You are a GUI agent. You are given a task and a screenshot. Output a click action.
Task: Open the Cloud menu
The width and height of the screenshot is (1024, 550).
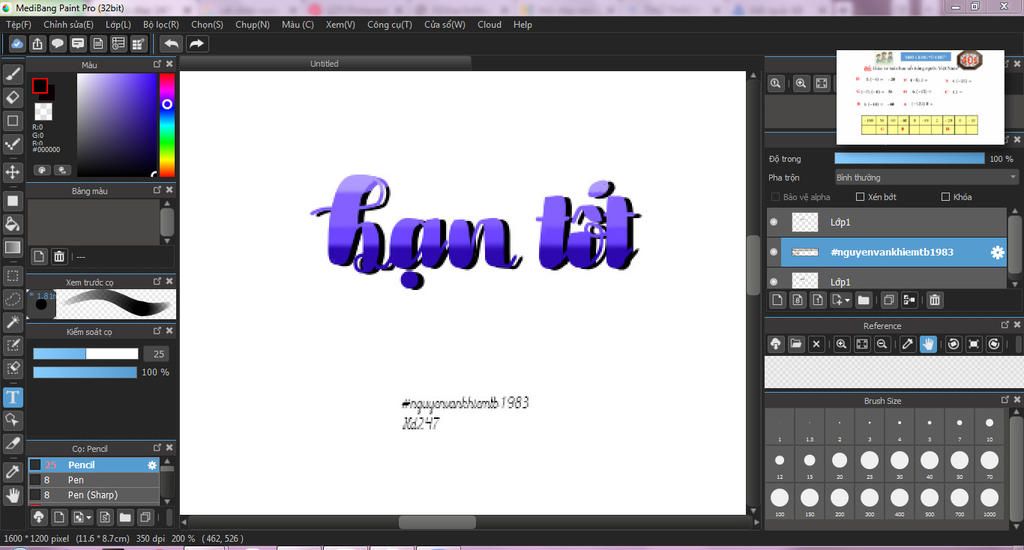[489, 24]
